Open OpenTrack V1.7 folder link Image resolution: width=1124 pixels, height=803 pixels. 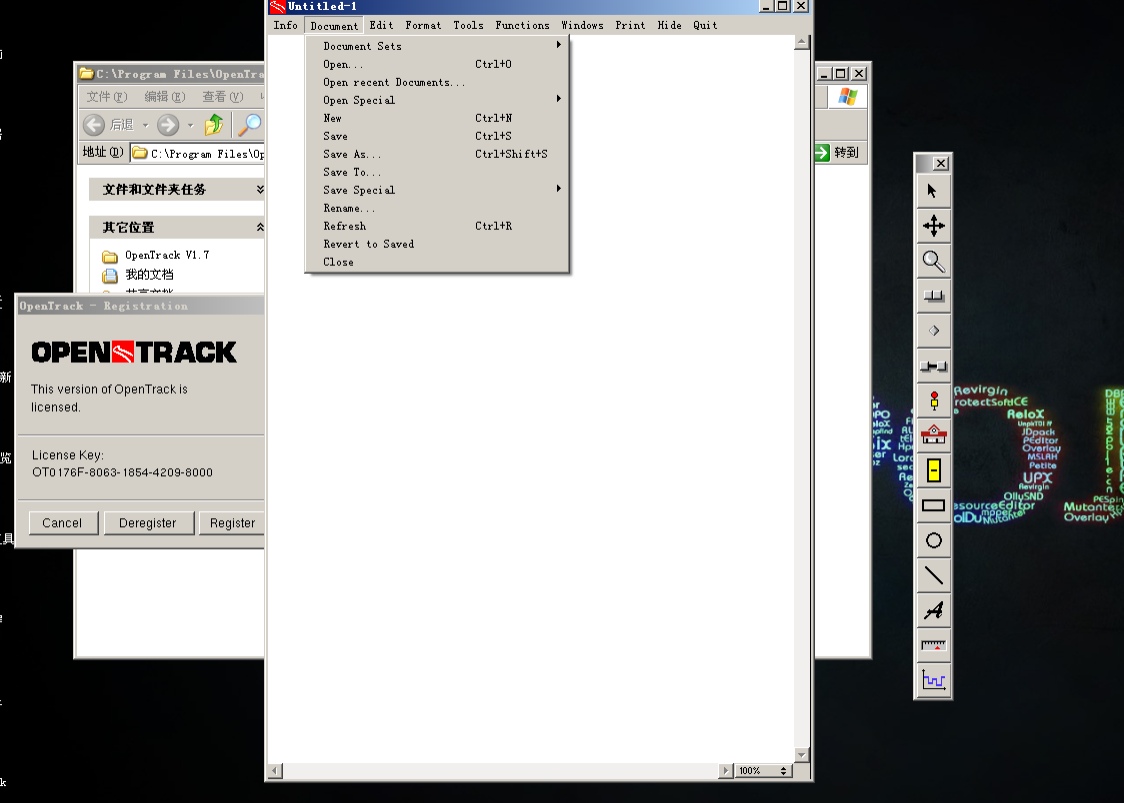coord(166,255)
